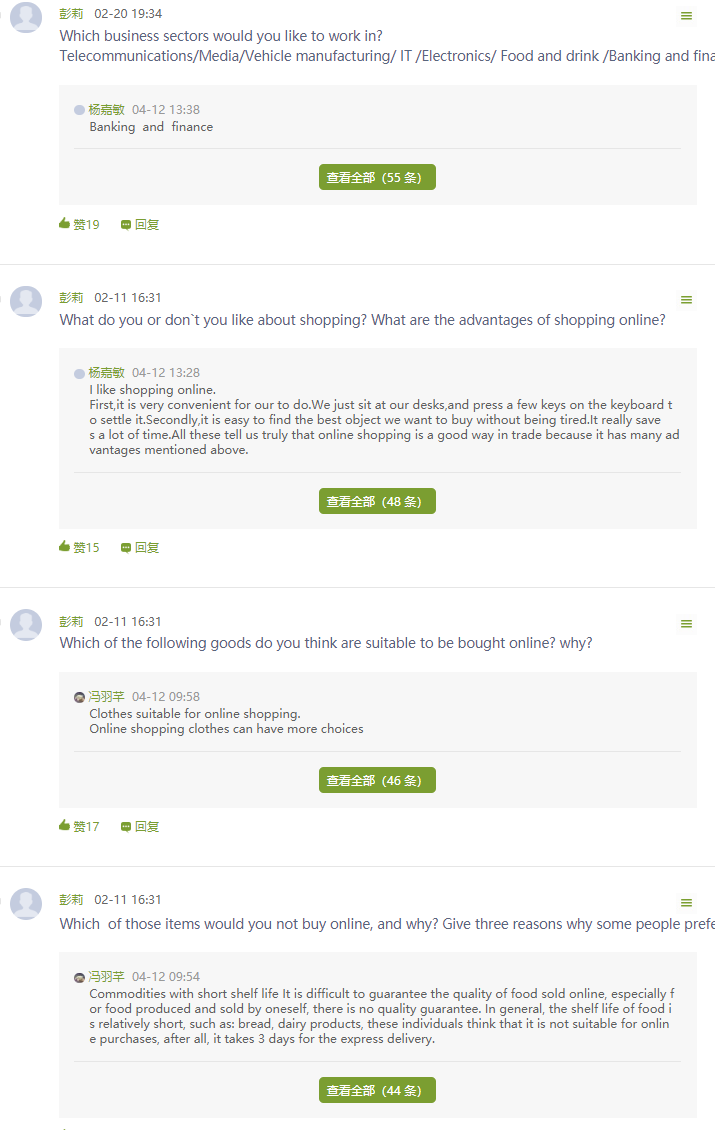The height and width of the screenshot is (1130, 721).
Task: Reply to the suitable goods post
Action: (140, 826)
